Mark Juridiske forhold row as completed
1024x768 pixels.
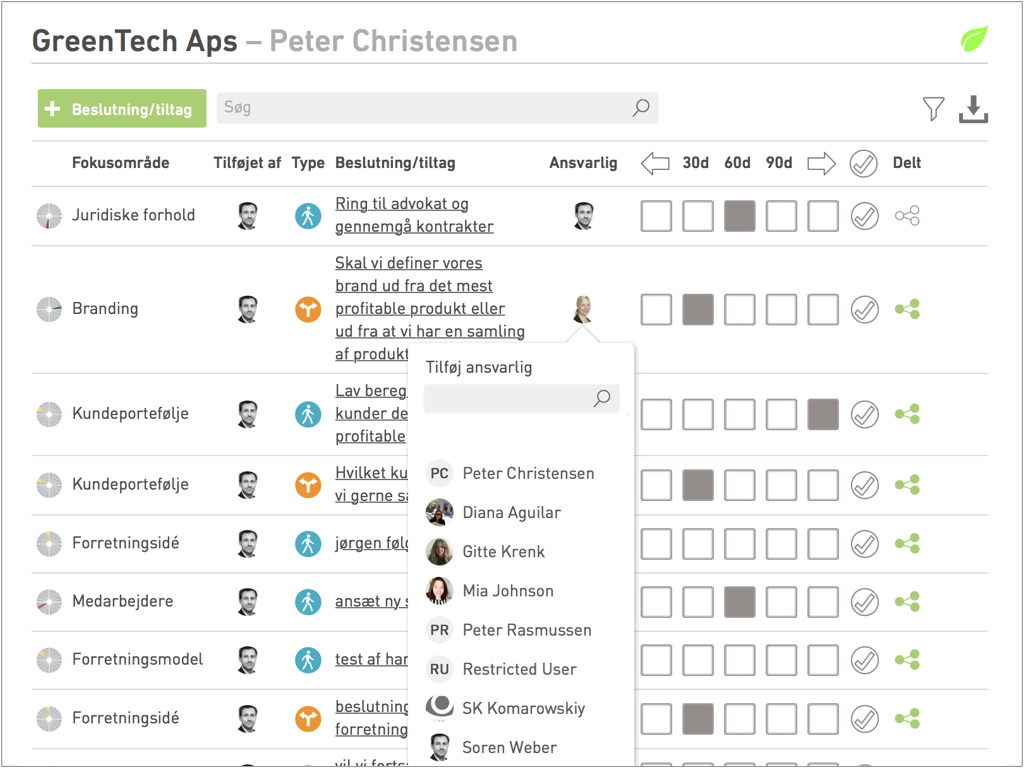coord(864,216)
